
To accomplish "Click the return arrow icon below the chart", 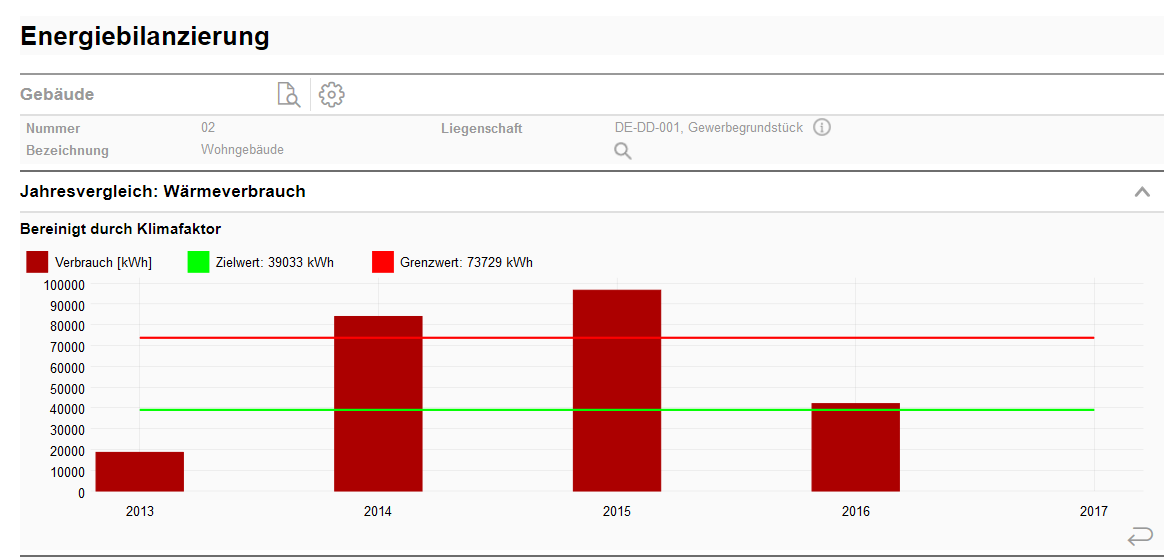I will tap(1139, 536).
